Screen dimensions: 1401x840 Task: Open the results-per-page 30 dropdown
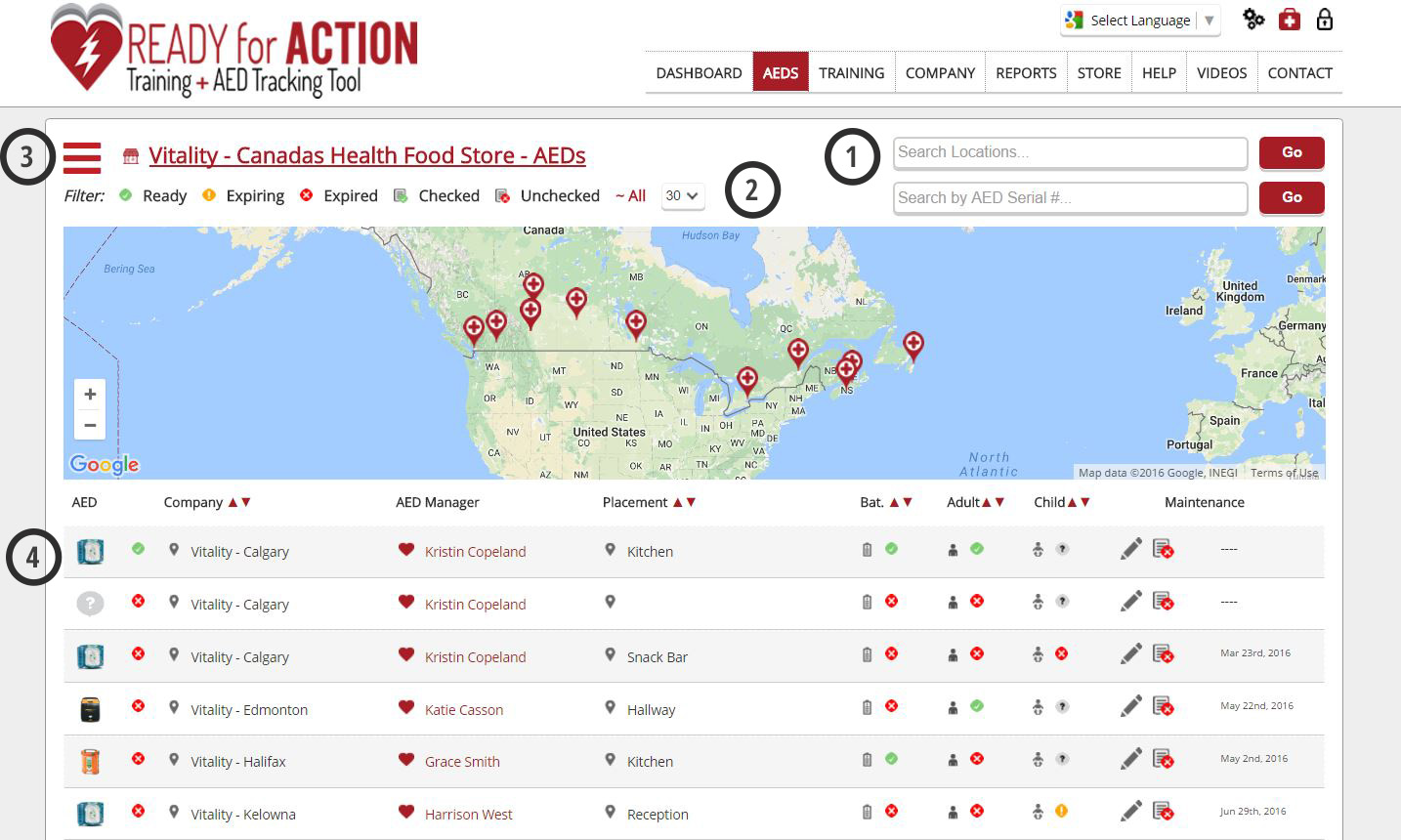(x=683, y=195)
